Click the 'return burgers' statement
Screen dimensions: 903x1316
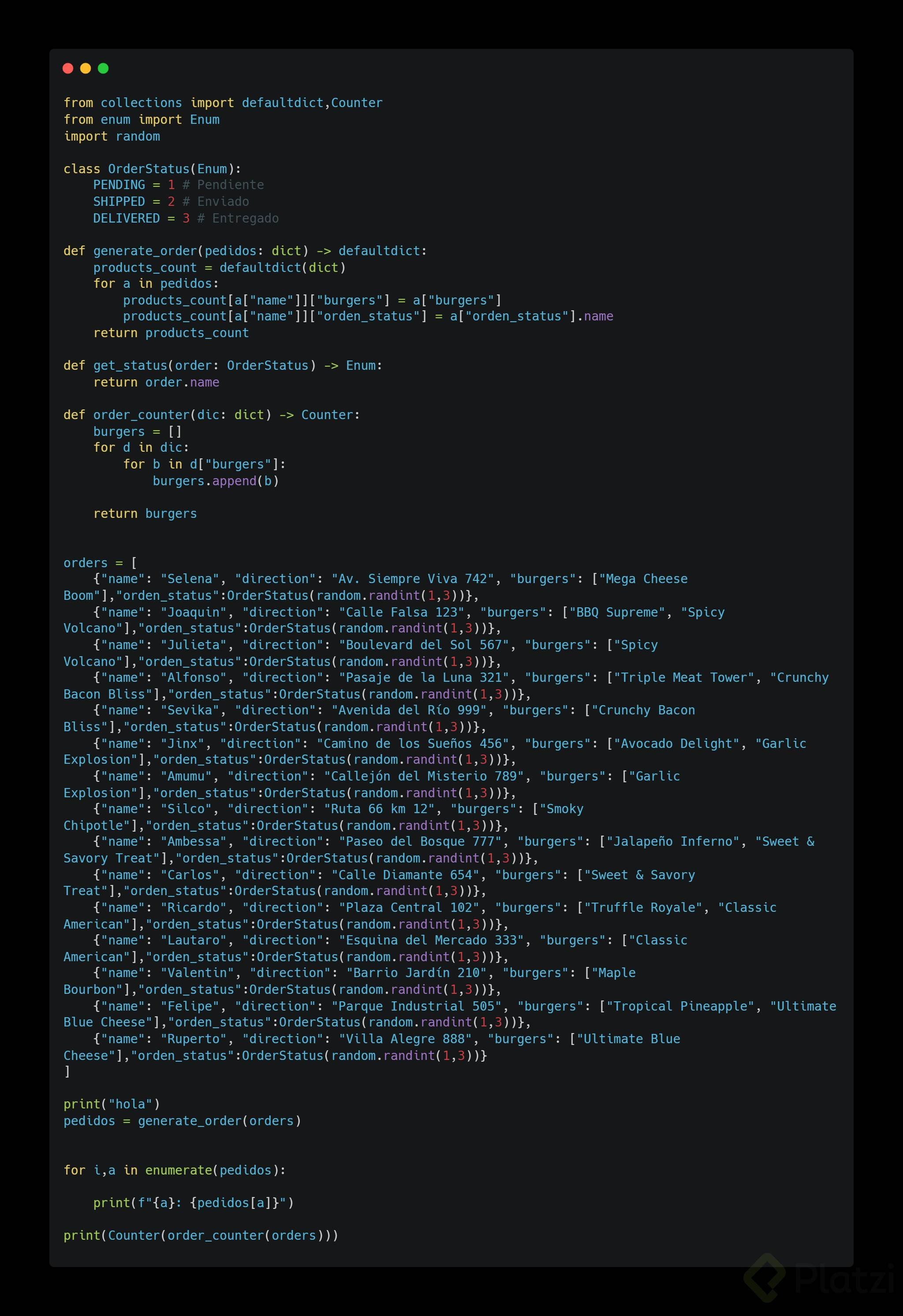click(145, 513)
